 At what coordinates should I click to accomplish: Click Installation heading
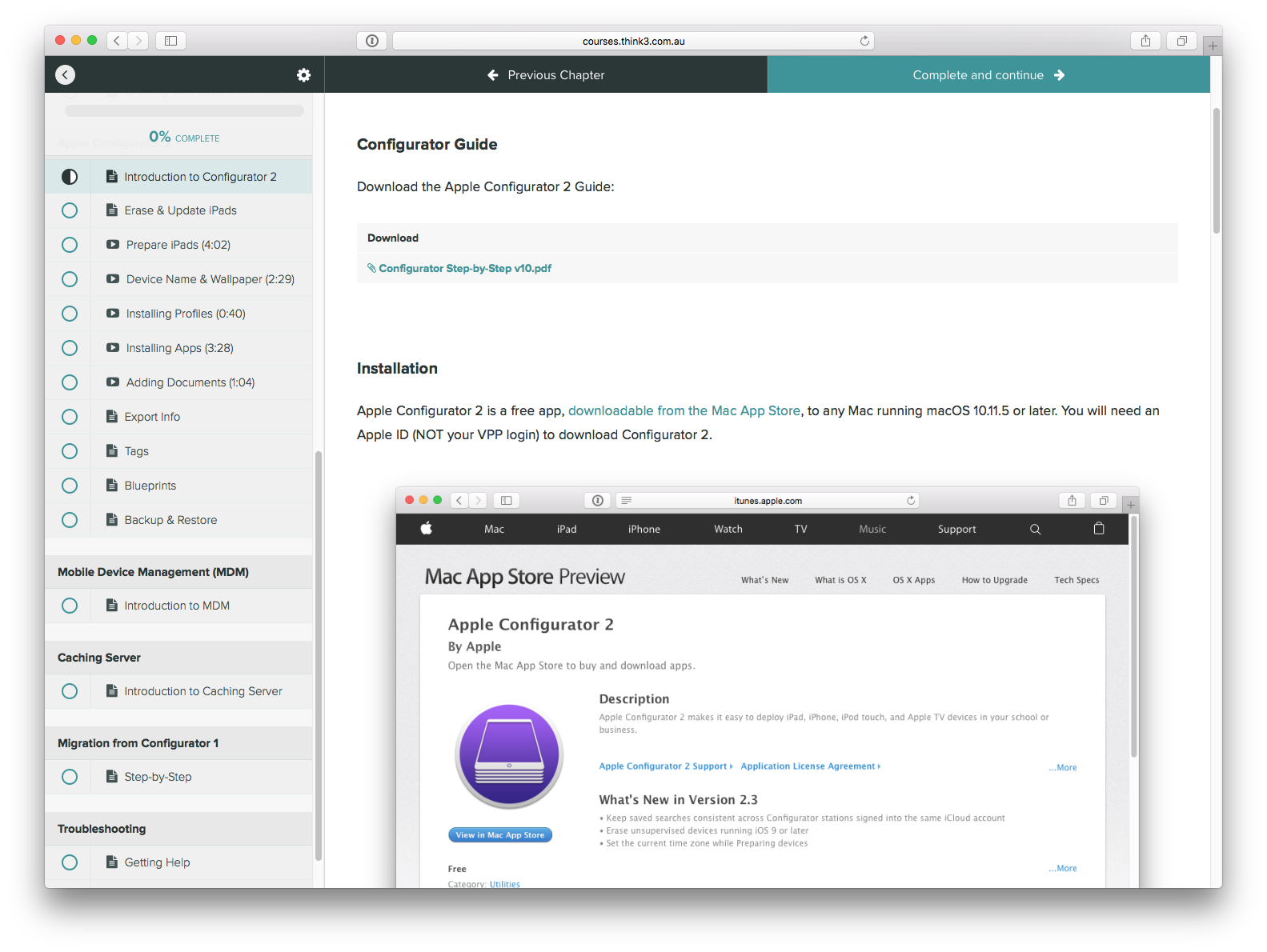point(397,368)
